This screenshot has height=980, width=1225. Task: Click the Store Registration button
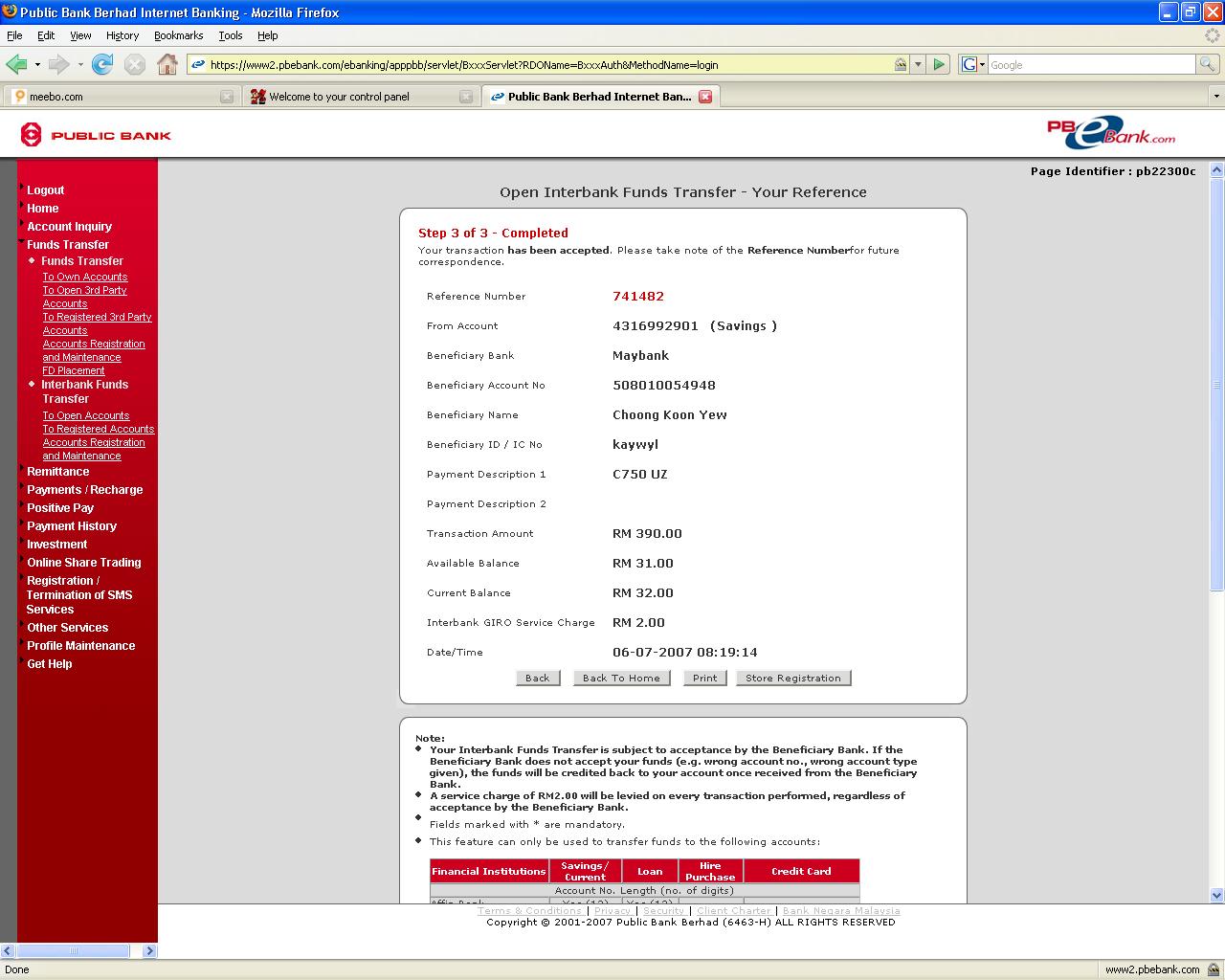click(793, 678)
